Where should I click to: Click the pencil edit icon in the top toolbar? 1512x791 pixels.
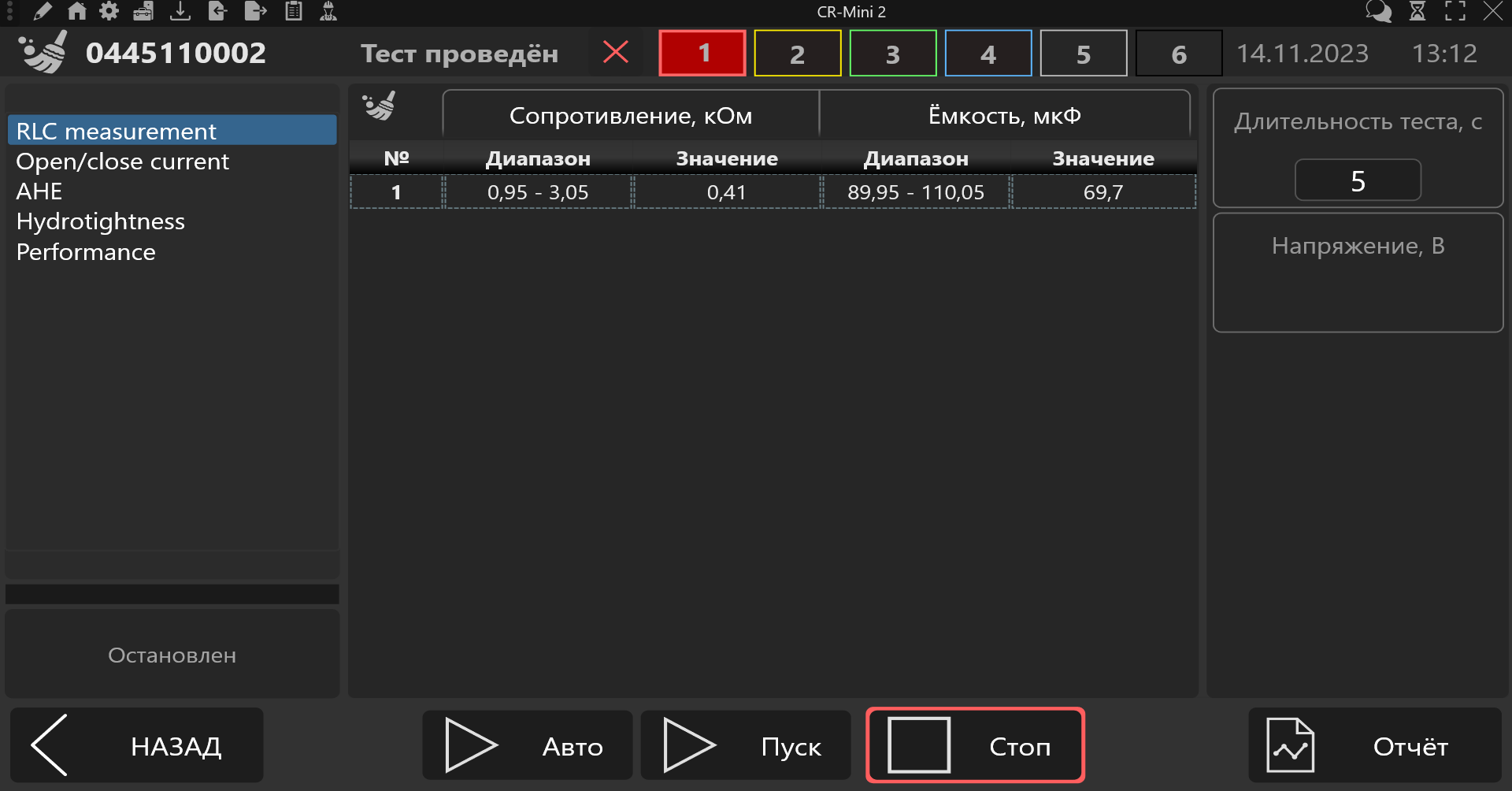(43, 11)
